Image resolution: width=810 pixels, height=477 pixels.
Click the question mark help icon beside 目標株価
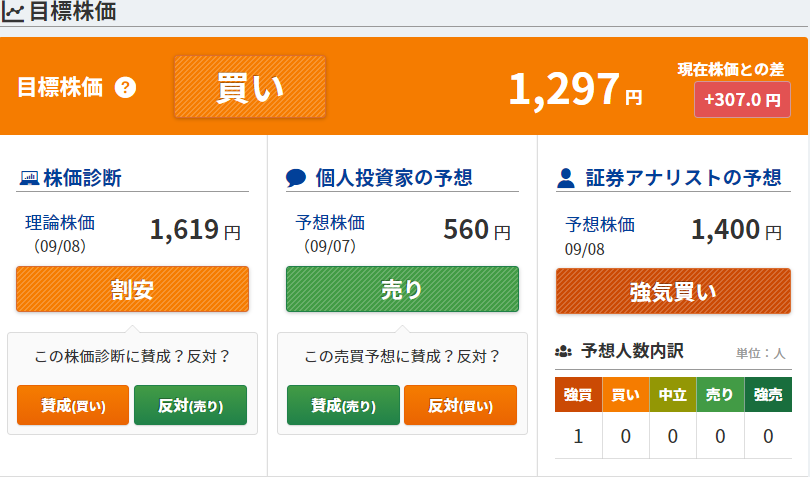(125, 87)
